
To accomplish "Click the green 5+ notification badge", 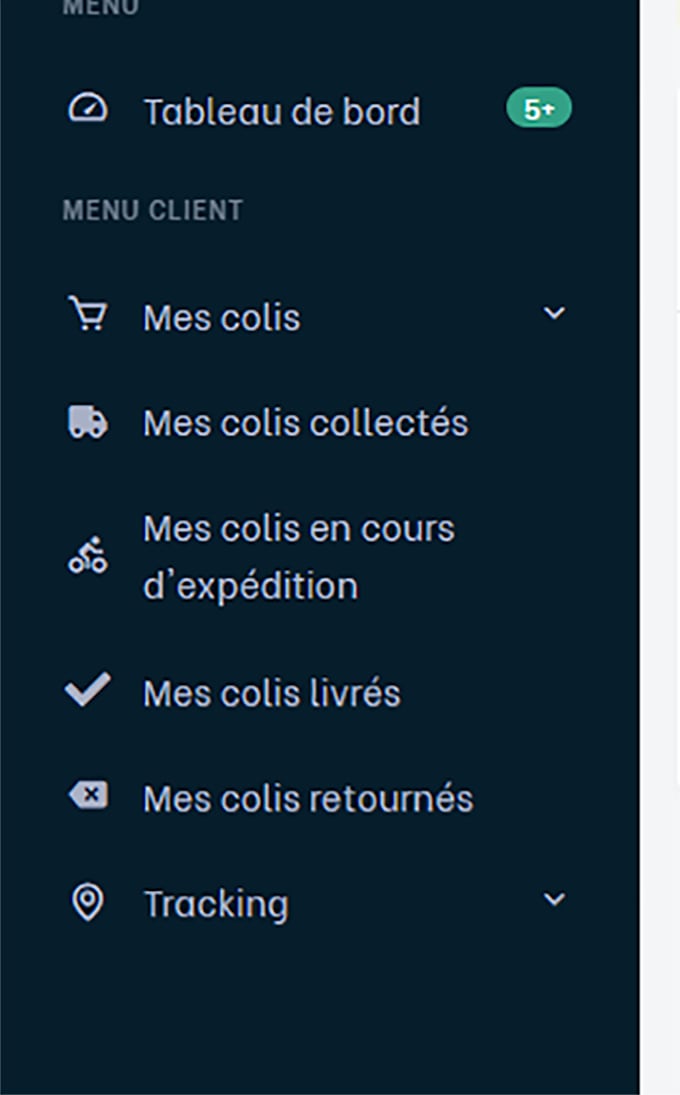I will pyautogui.click(x=539, y=108).
